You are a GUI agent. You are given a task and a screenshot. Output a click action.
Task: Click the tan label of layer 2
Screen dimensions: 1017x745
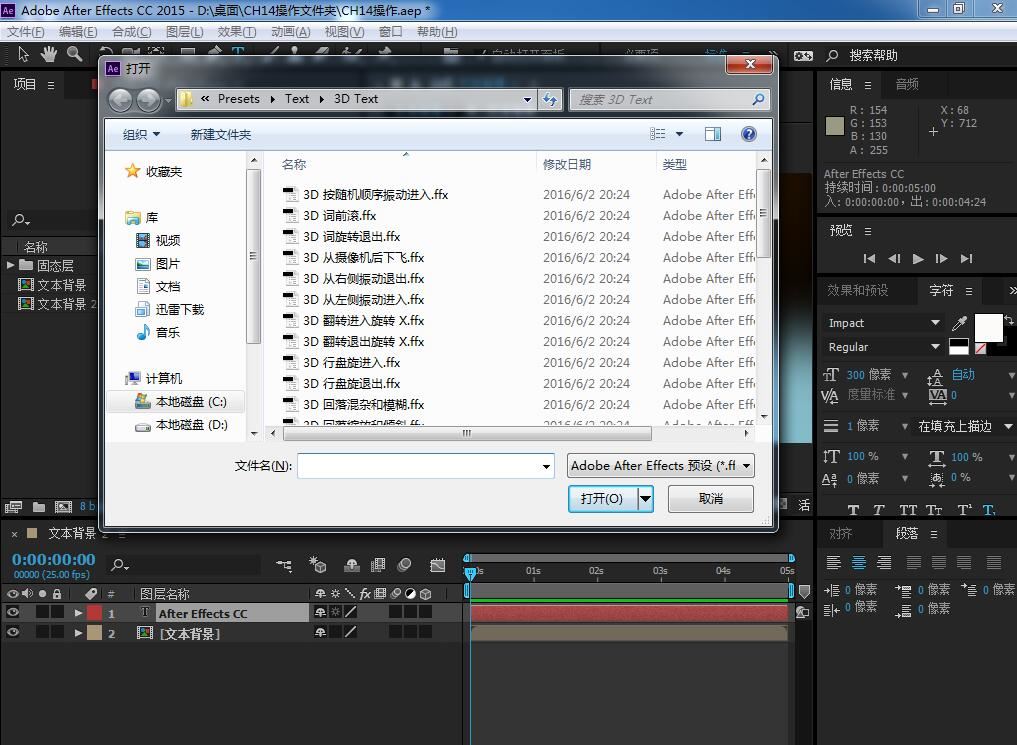(95, 633)
